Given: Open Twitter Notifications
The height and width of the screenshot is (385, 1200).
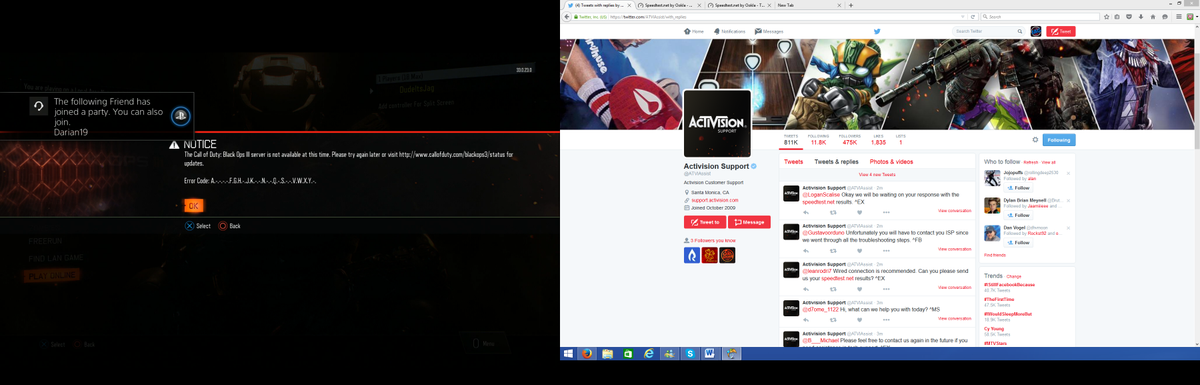Looking at the screenshot, I should pyautogui.click(x=729, y=32).
